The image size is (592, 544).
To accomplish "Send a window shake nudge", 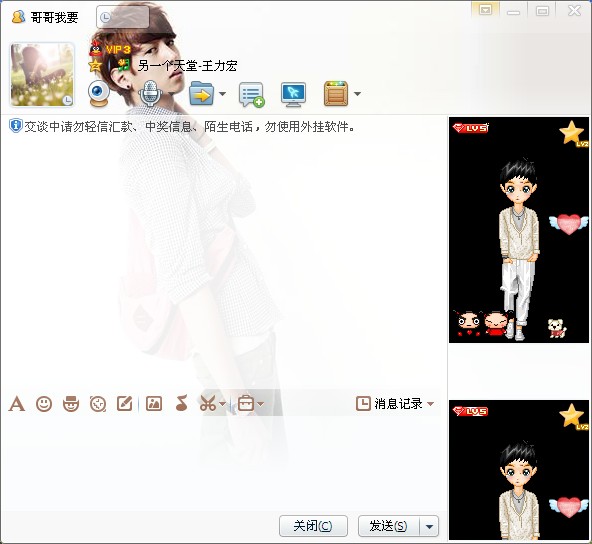I will point(98,404).
